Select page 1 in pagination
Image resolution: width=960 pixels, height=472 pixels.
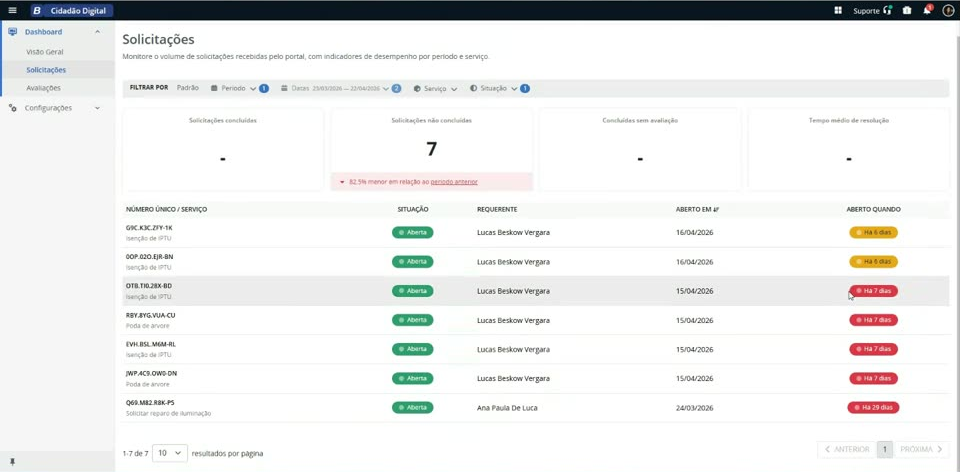click(884, 449)
